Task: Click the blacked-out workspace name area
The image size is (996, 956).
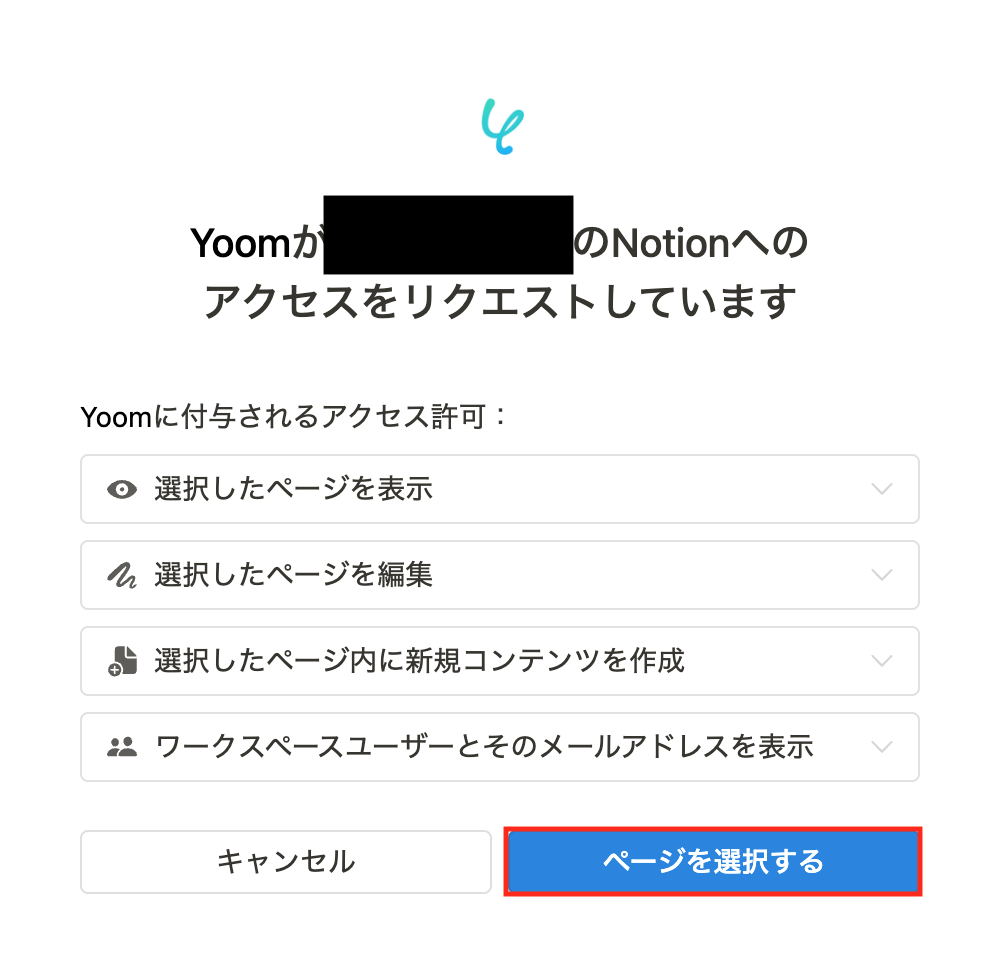Action: tap(448, 228)
